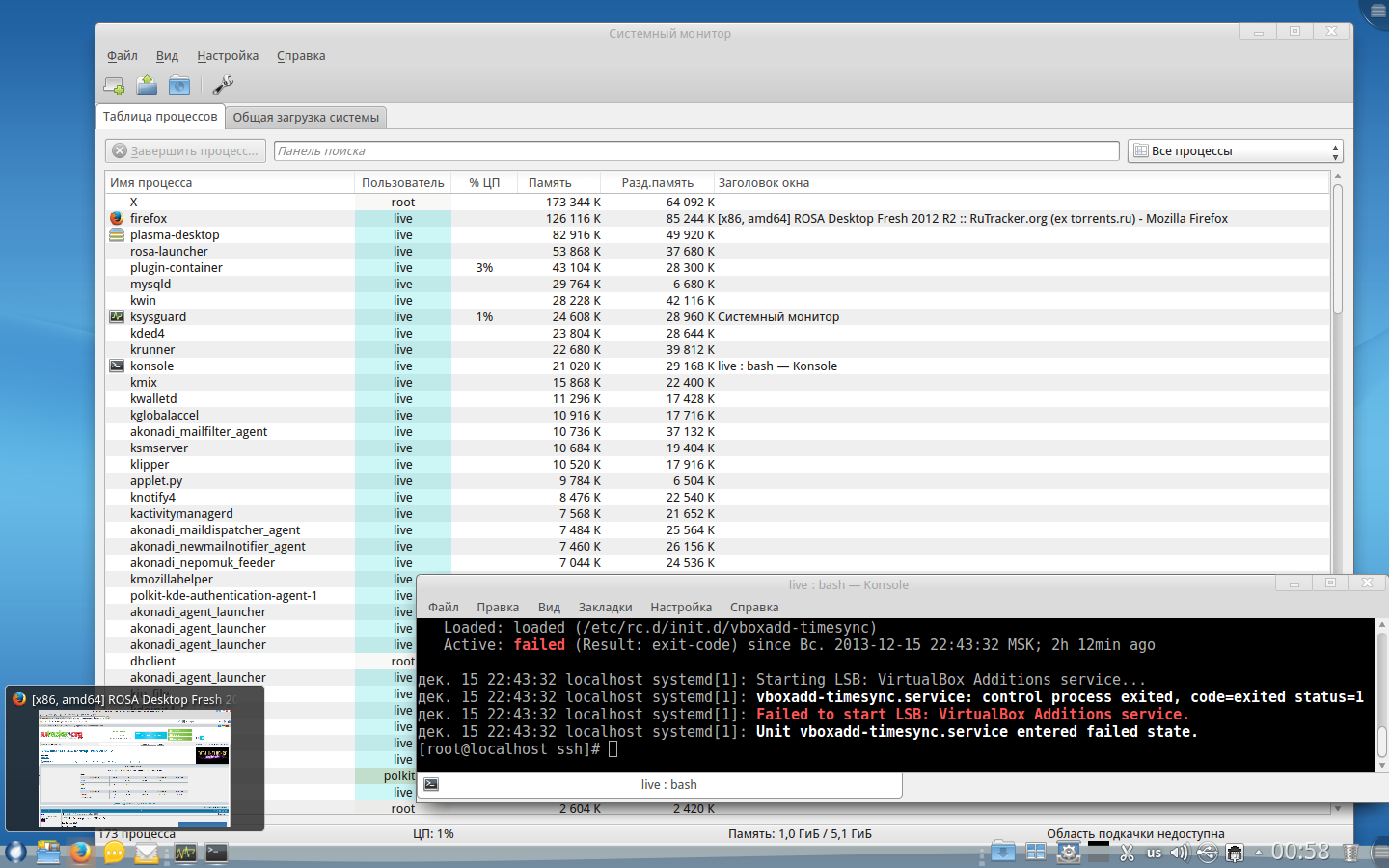This screenshot has height=868, width=1389.
Task: Click 'Завершить процесс...' button
Action: 186,151
